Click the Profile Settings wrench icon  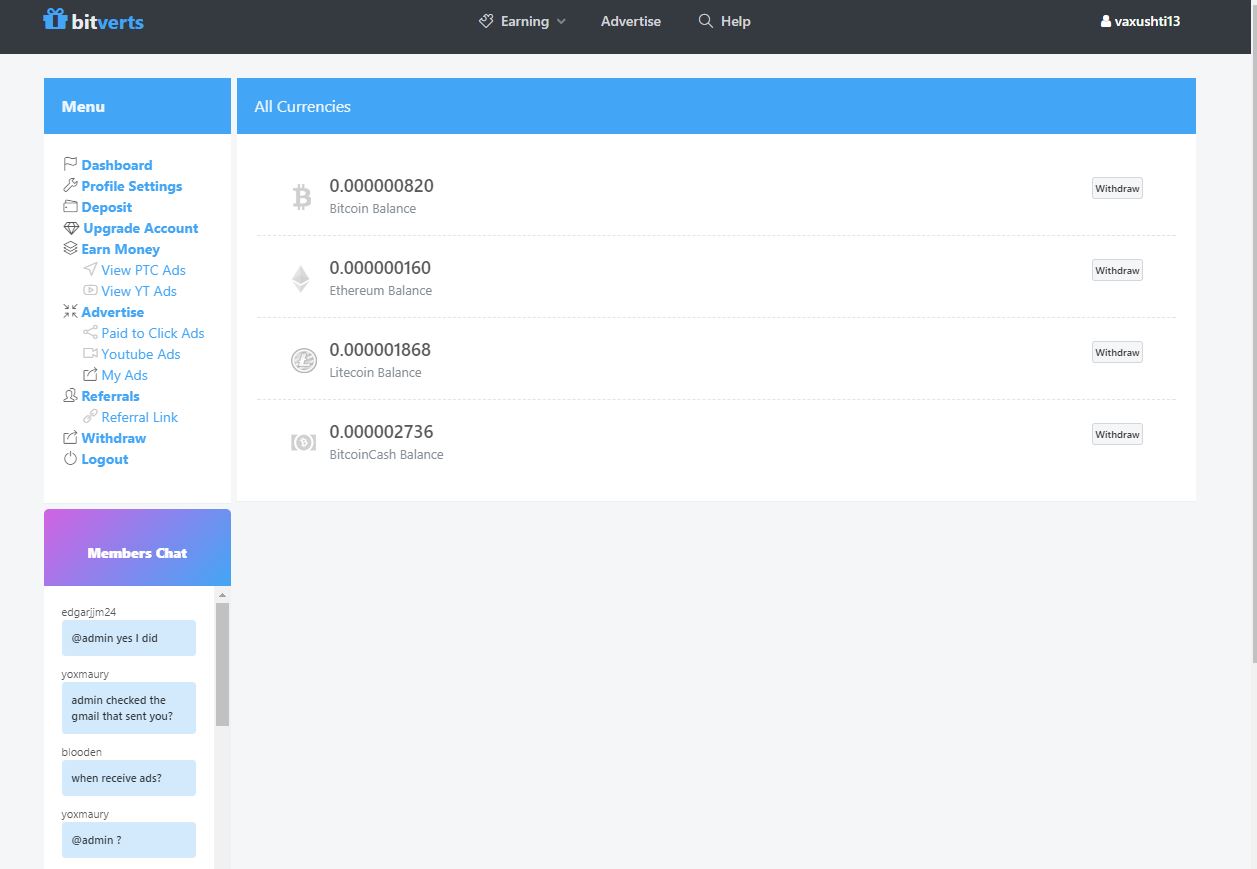pyautogui.click(x=70, y=186)
